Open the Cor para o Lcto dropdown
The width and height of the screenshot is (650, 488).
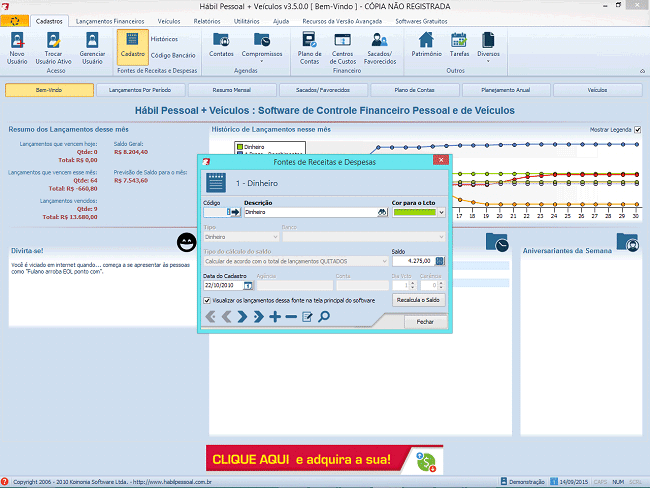click(441, 212)
